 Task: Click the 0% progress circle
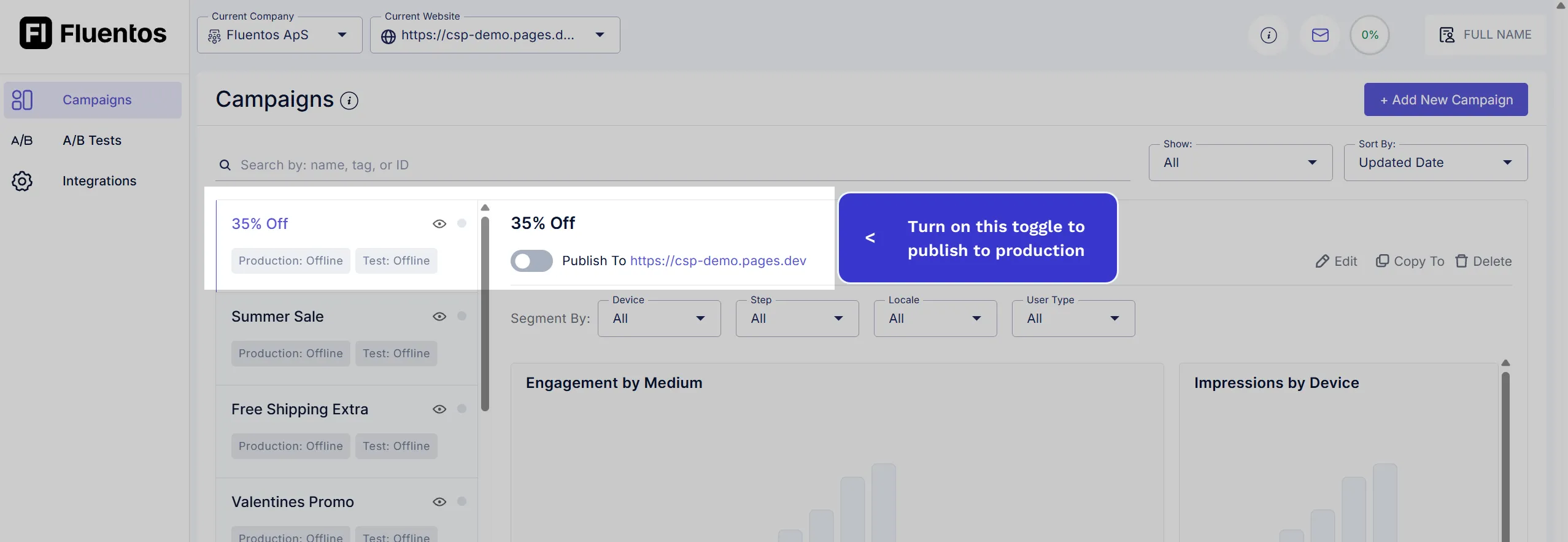tap(1369, 35)
